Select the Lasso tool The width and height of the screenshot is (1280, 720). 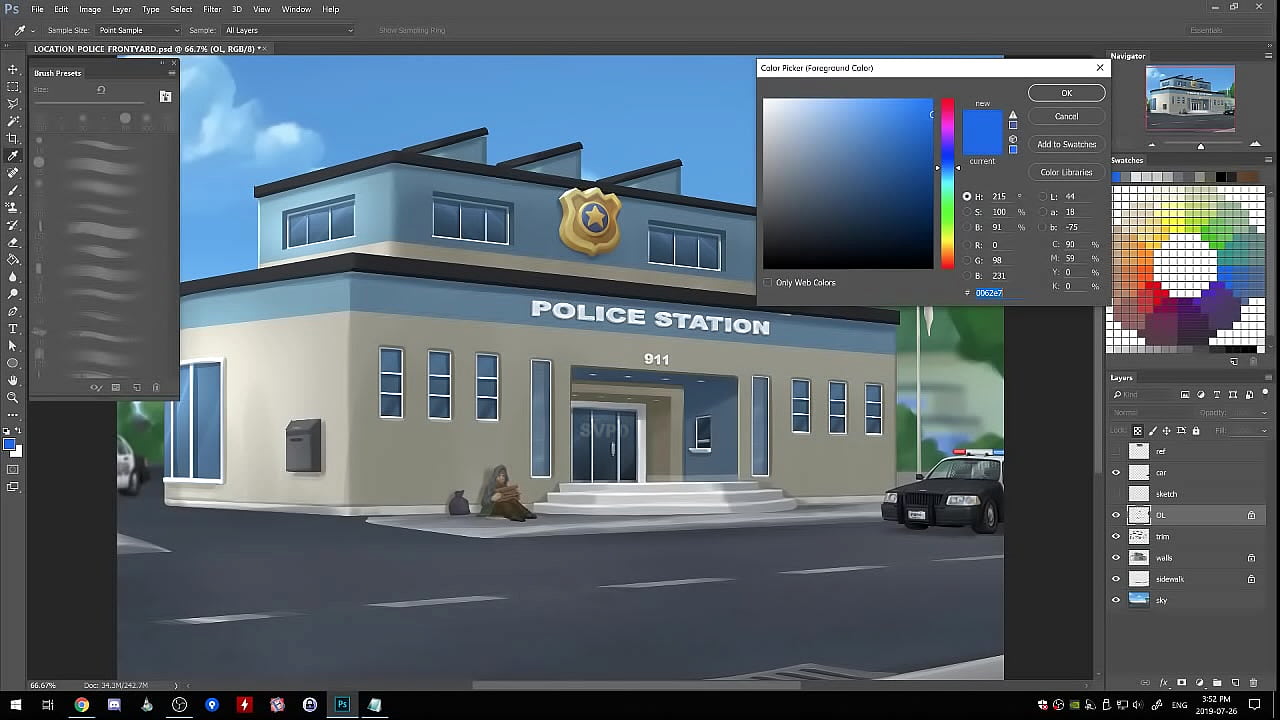pyautogui.click(x=13, y=105)
